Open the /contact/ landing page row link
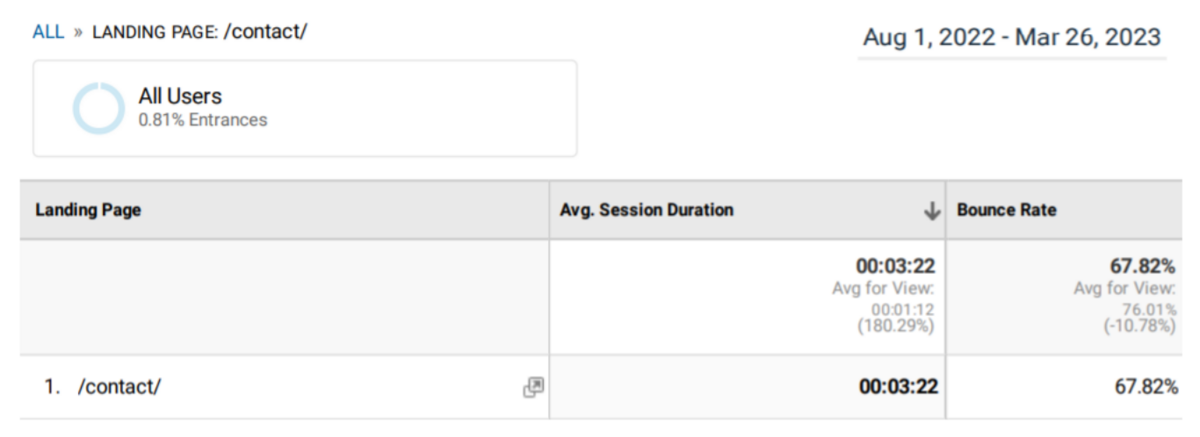This screenshot has width=1200, height=437. [119, 387]
